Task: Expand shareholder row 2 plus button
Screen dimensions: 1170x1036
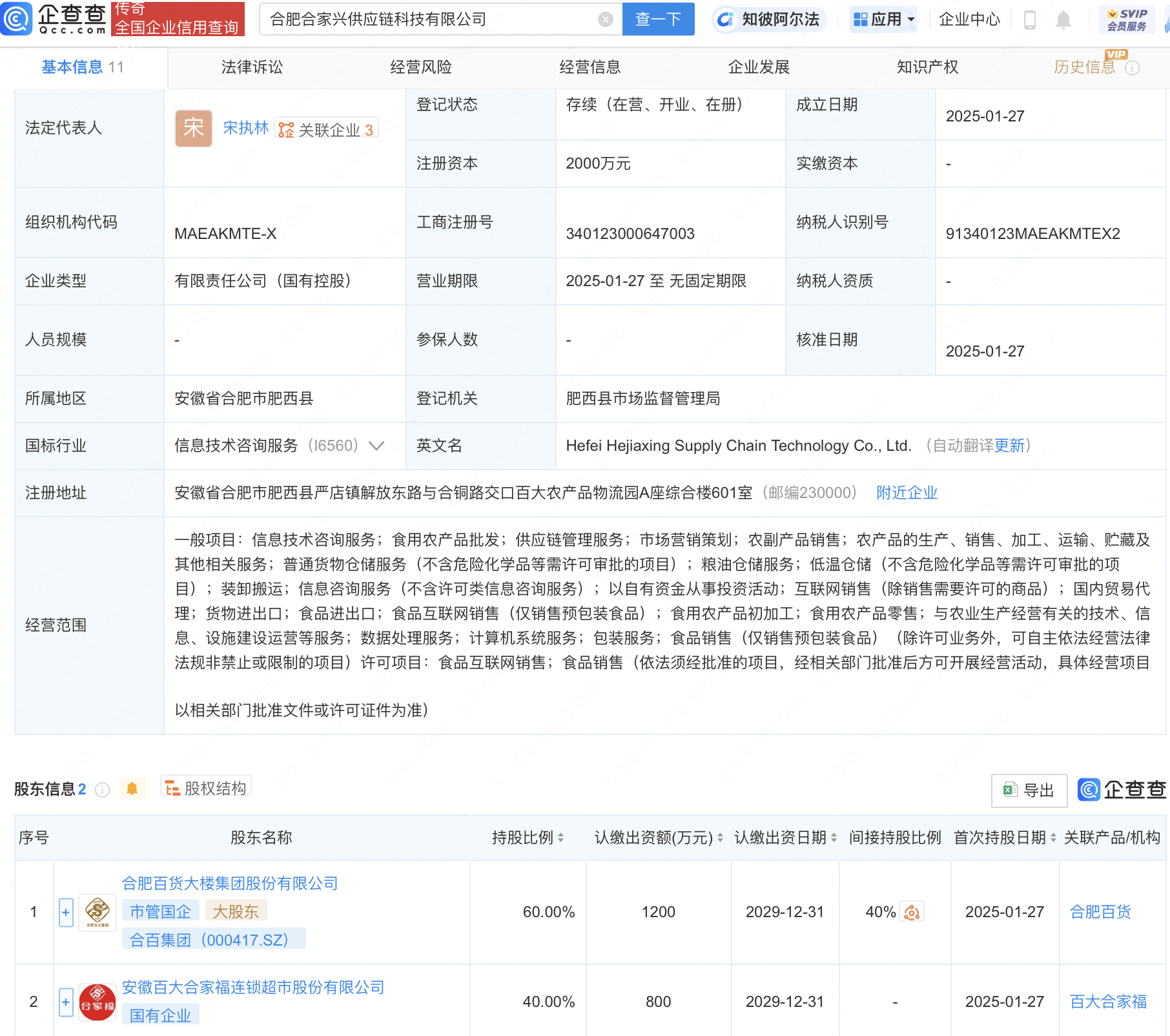Action: point(66,1002)
